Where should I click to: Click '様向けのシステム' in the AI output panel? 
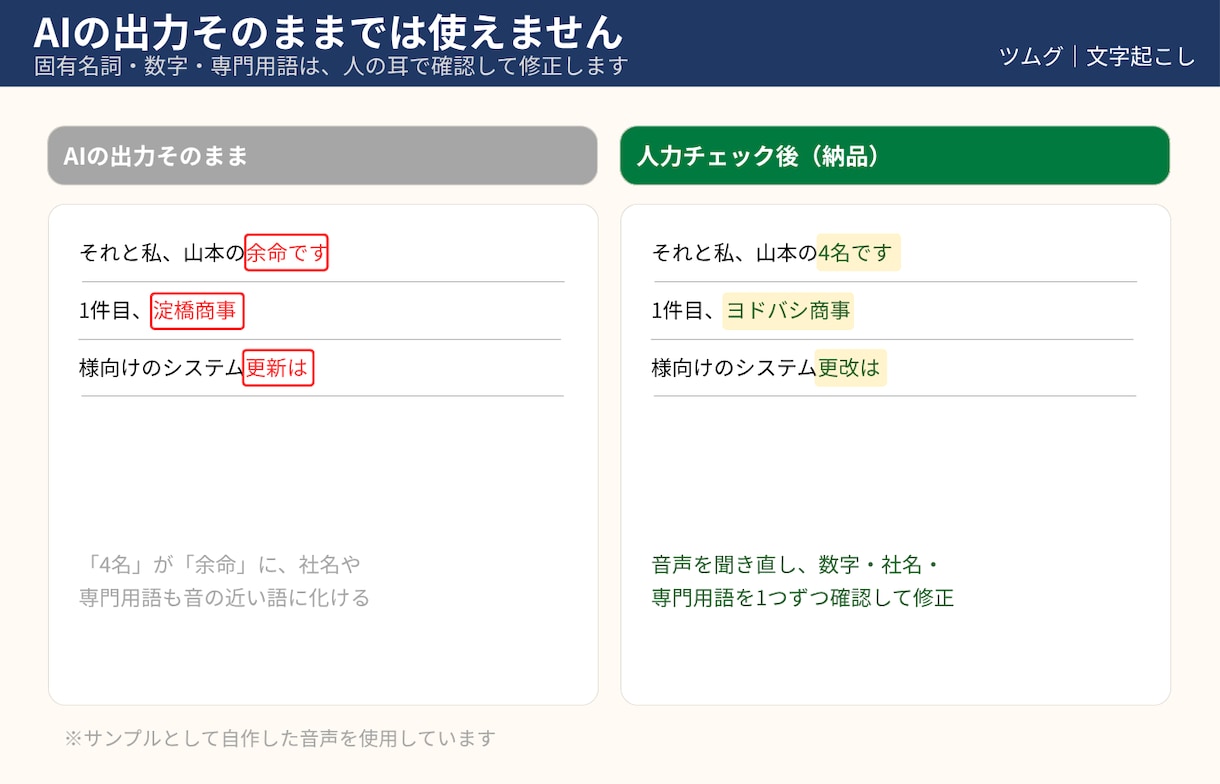pos(161,368)
